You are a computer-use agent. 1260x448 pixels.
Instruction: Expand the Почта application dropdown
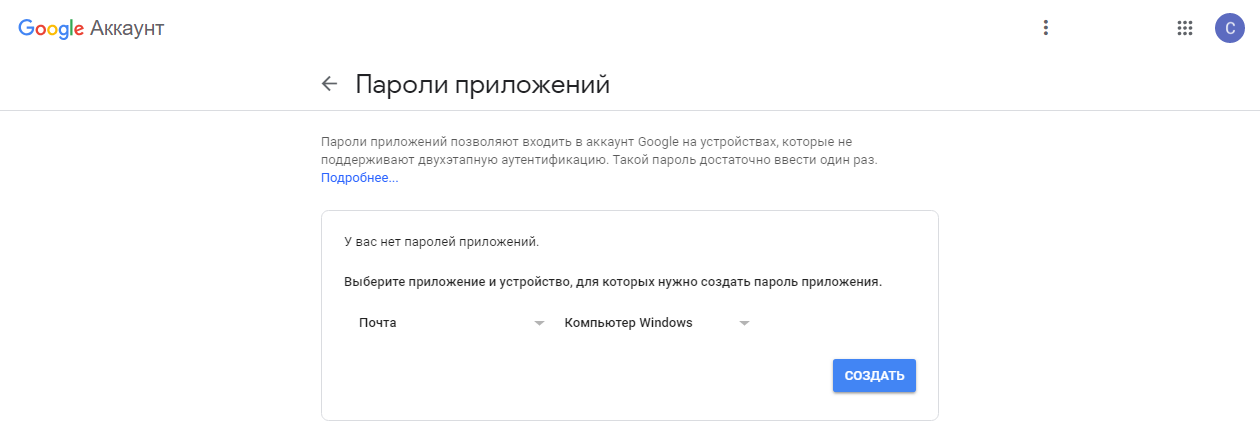click(440, 323)
